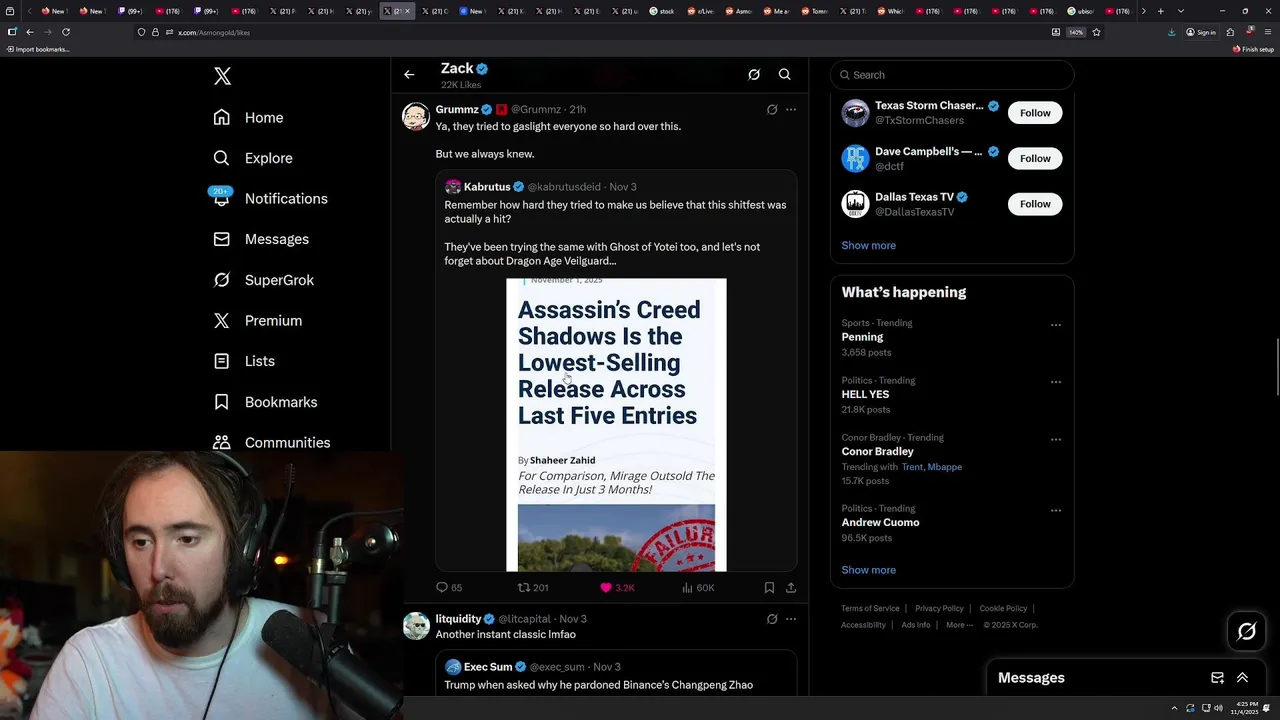Expand the More footer menu
This screenshot has width=1280, height=720.
coord(959,625)
